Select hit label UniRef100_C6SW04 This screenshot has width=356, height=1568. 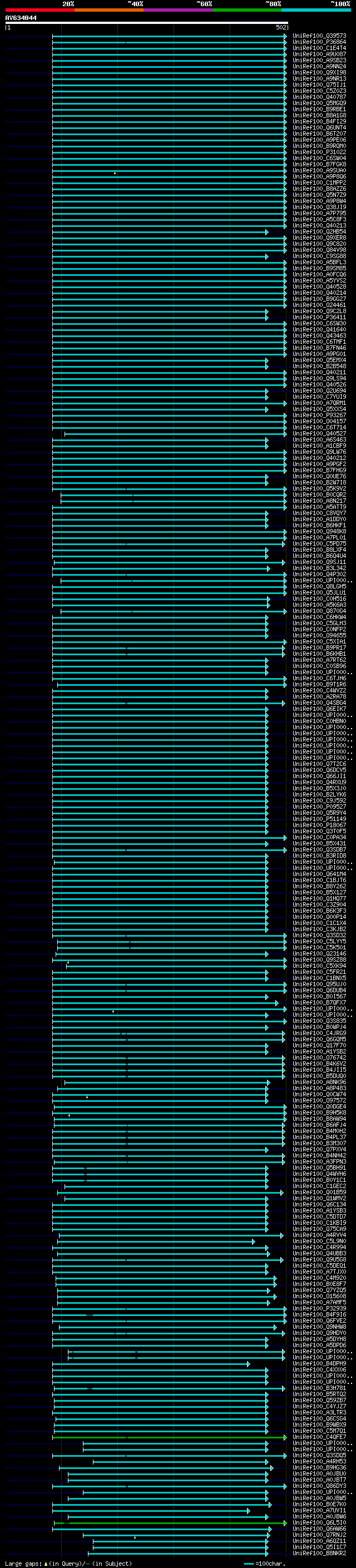pos(319,159)
